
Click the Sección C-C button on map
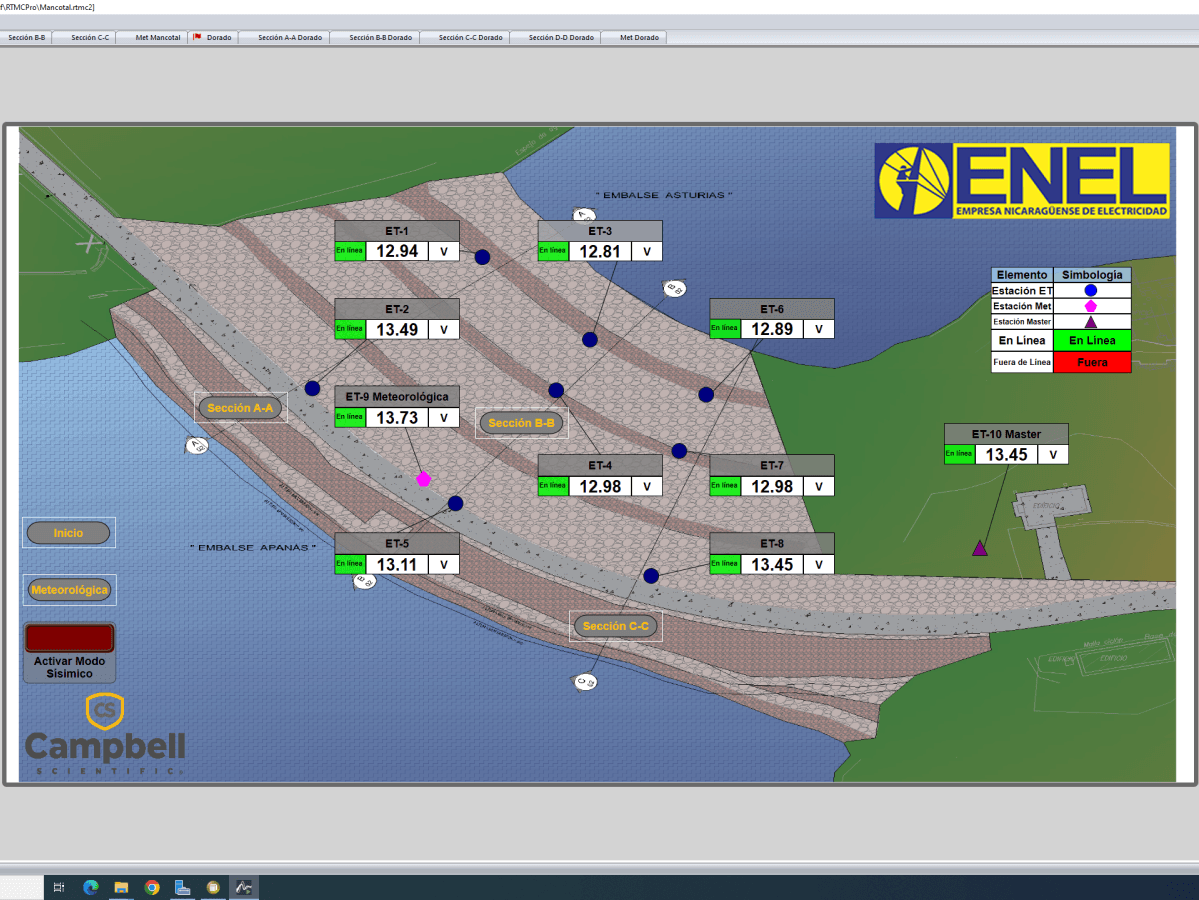[616, 625]
